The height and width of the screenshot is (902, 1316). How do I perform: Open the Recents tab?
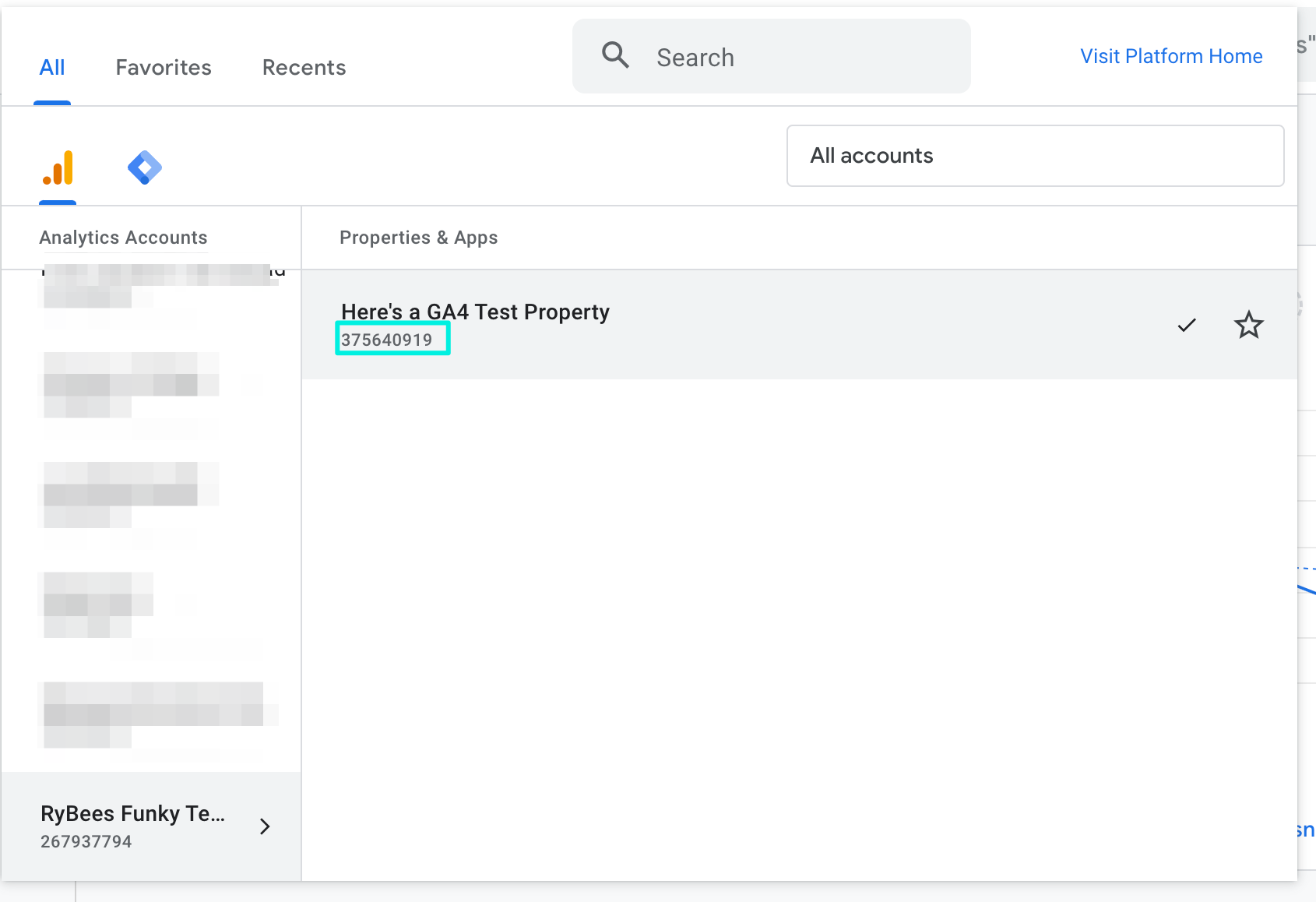[304, 68]
